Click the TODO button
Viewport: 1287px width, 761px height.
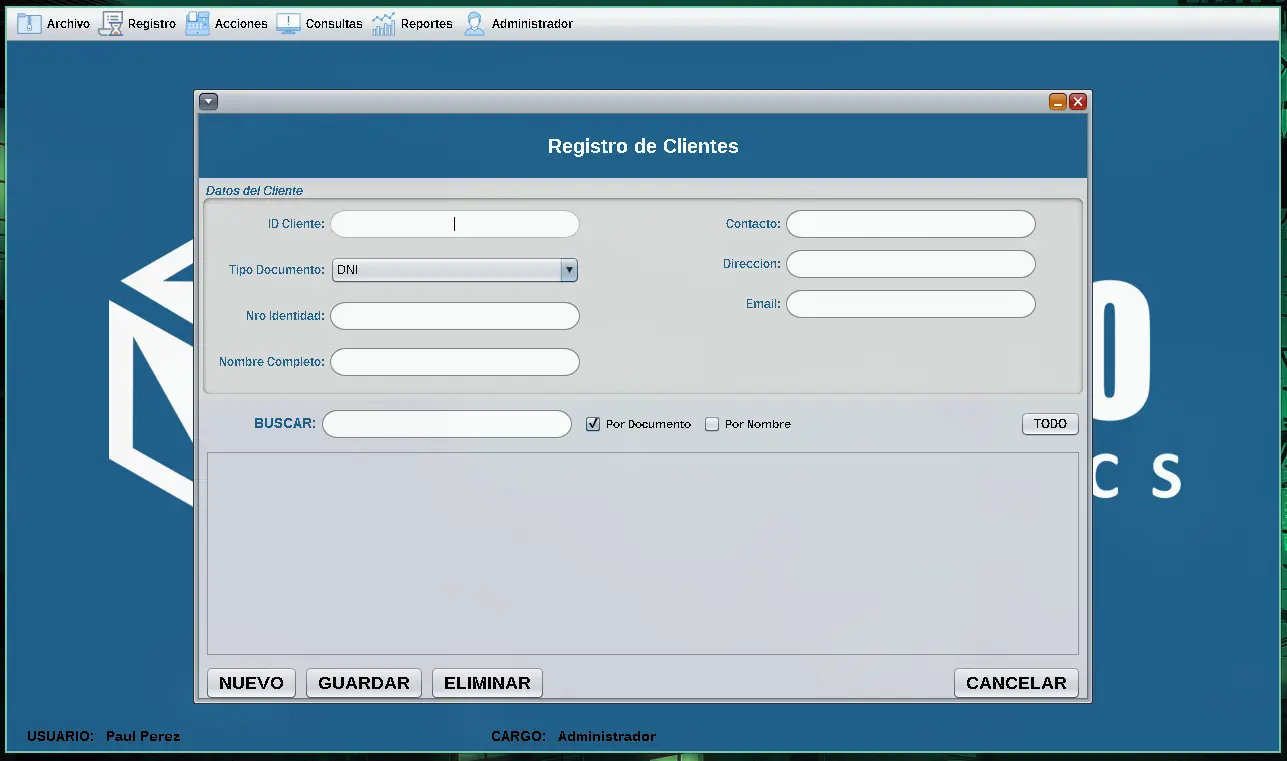pos(1050,424)
